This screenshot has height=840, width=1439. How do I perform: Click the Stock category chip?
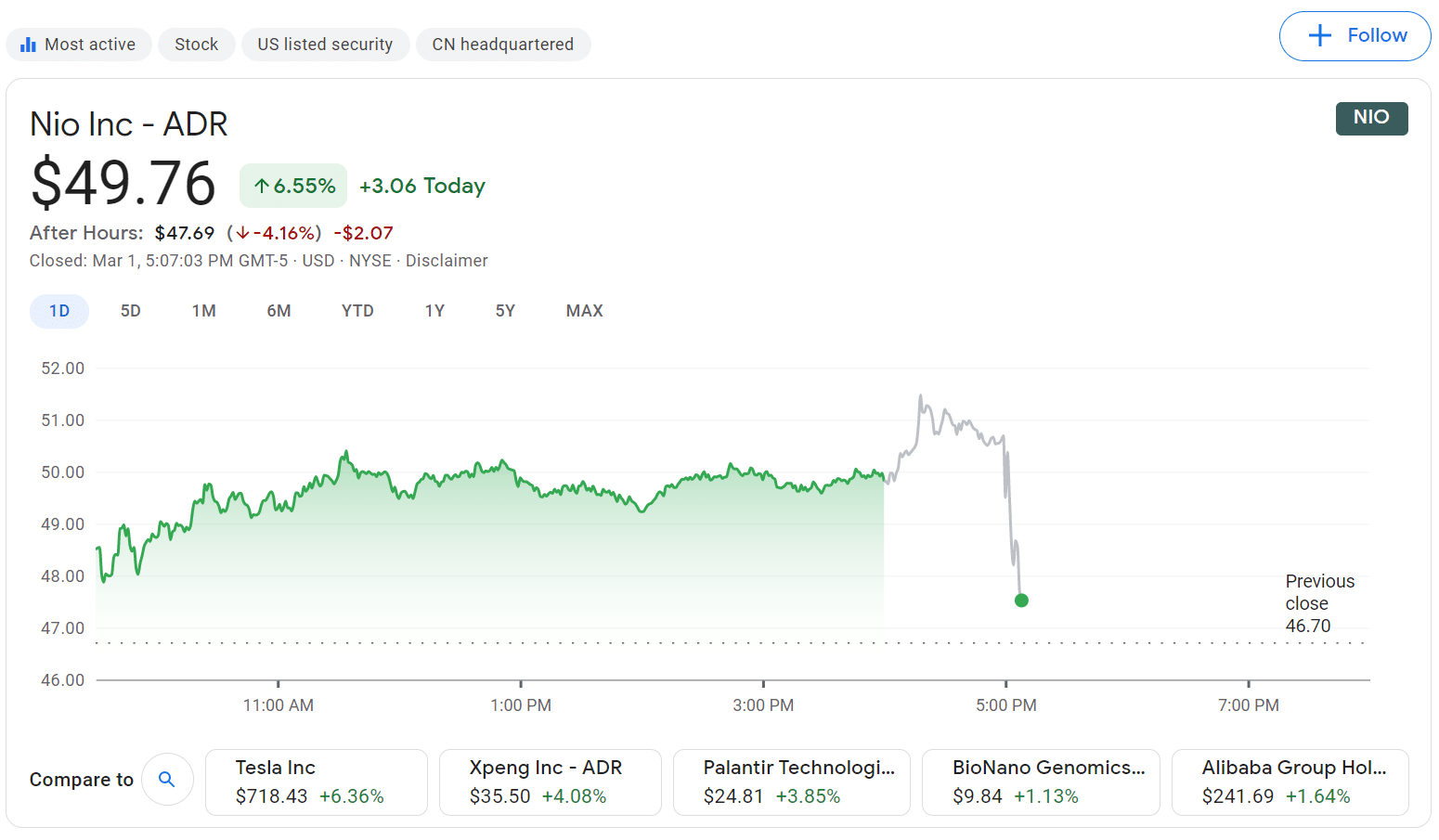197,45
